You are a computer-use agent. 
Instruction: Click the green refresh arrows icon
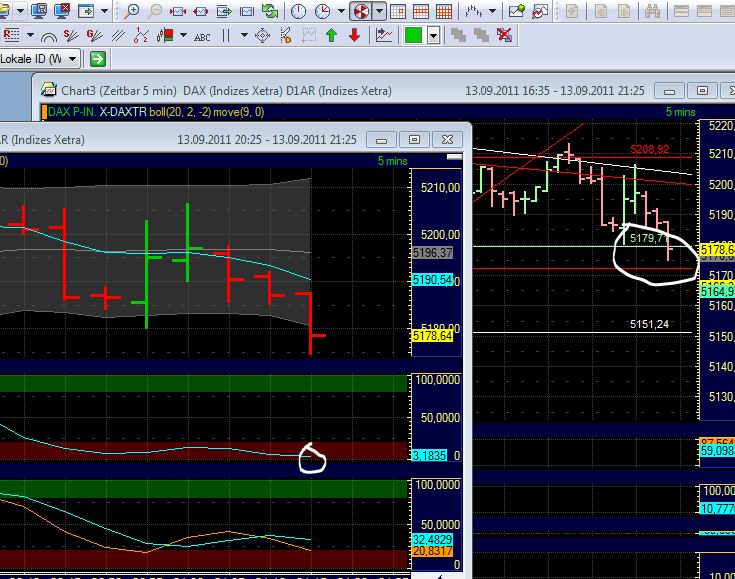click(270, 11)
